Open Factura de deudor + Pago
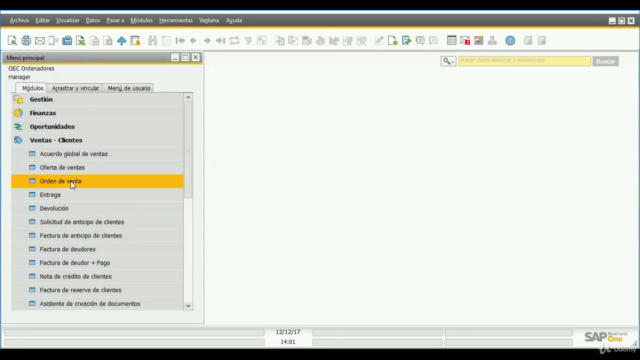640x360 pixels. click(x=97, y=263)
